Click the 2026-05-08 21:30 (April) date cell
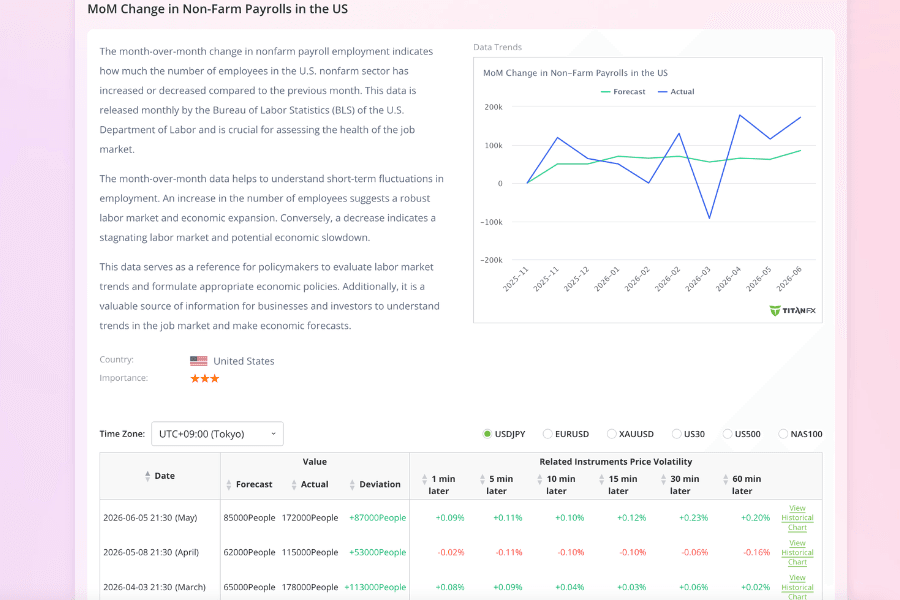The width and height of the screenshot is (900, 600). coord(151,552)
